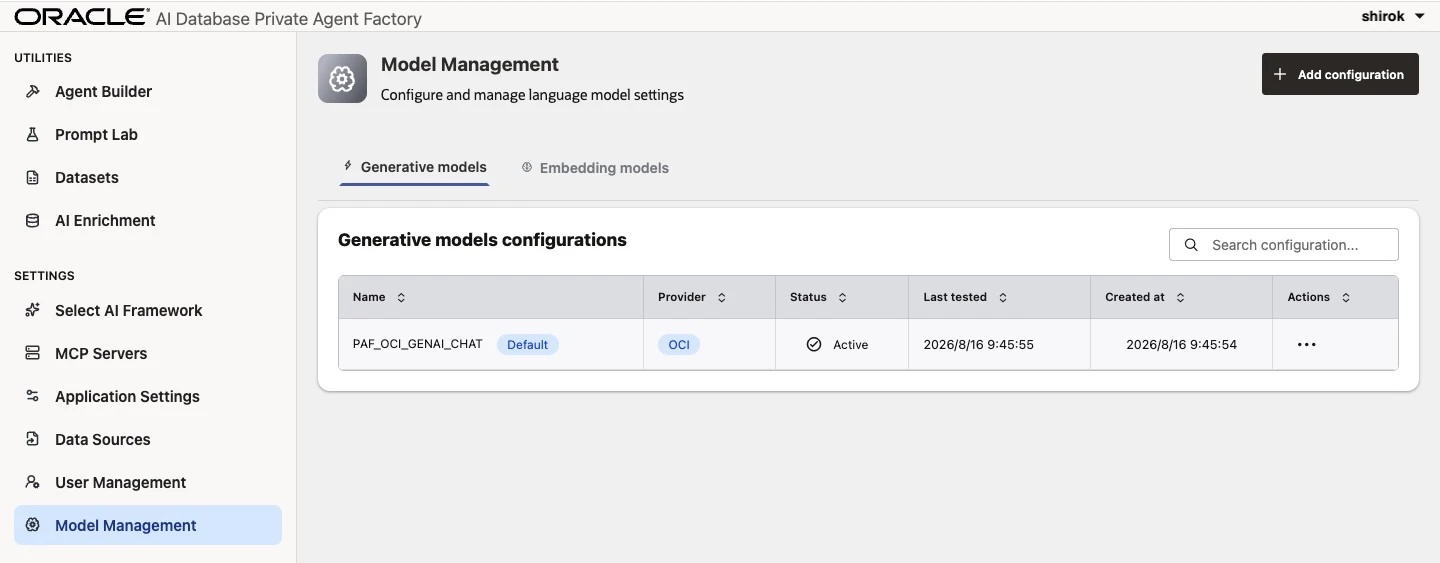The image size is (1440, 563).
Task: Click the Active status checkmark icon
Action: (x=814, y=344)
